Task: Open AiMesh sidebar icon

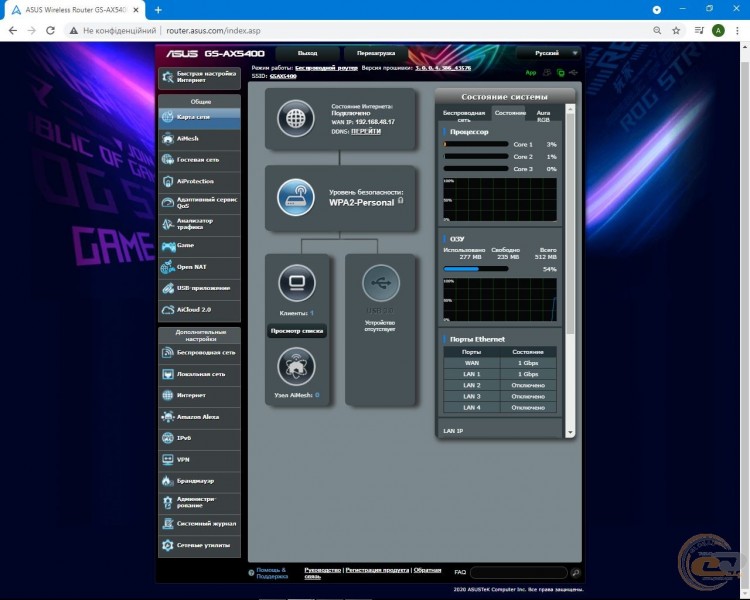Action: point(167,138)
